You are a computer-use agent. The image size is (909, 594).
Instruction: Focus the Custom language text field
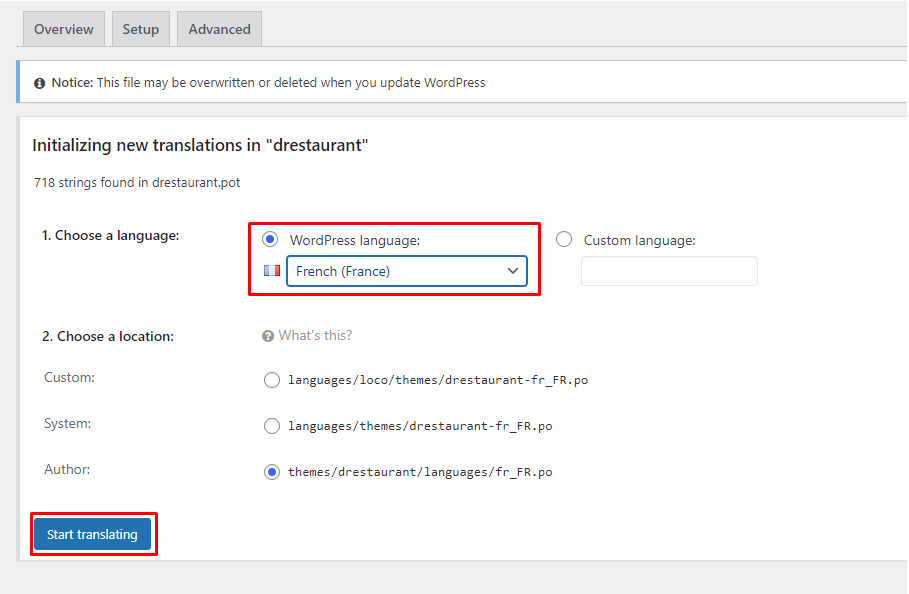point(669,271)
